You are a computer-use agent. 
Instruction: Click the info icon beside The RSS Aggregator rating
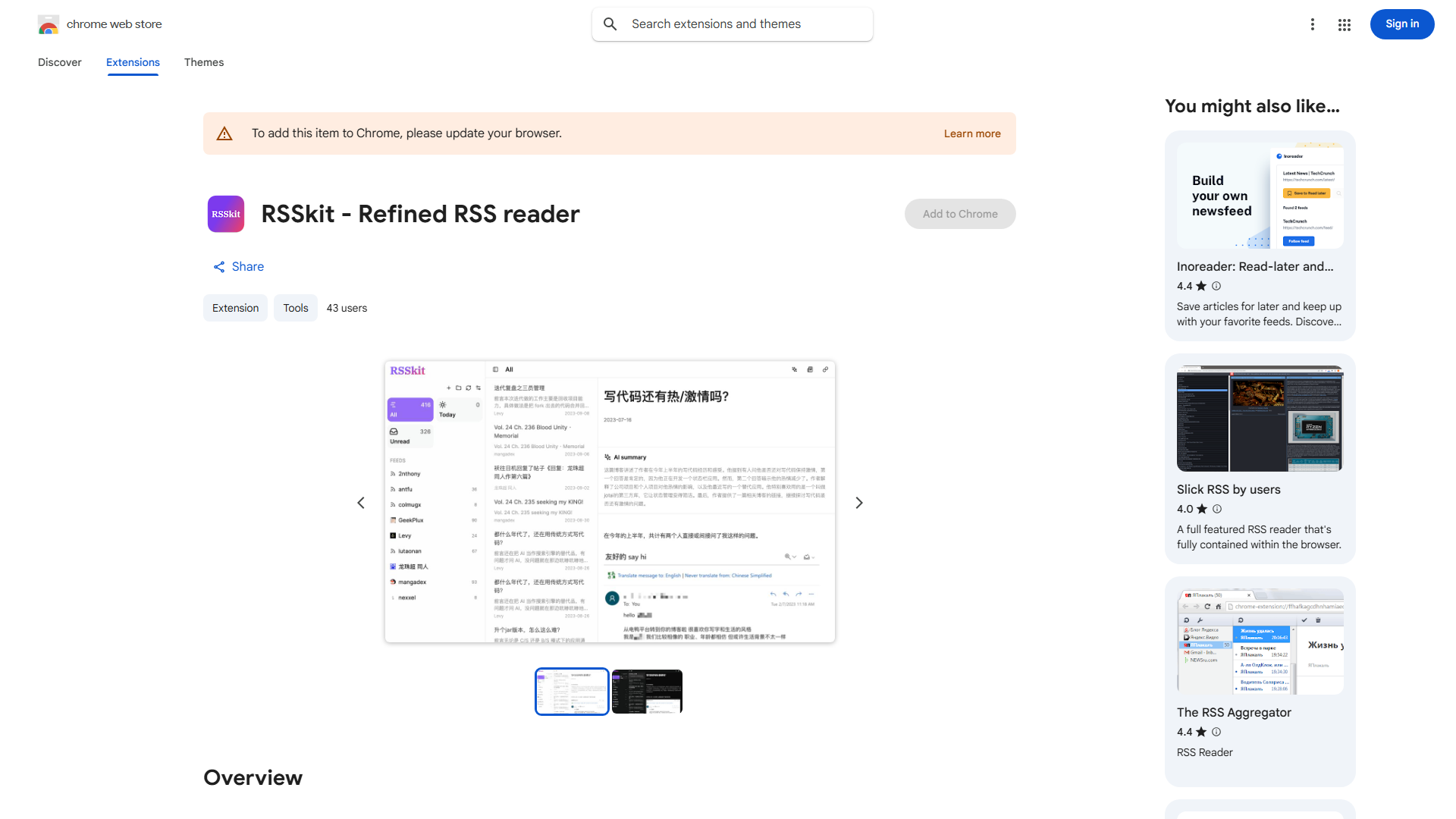(1216, 732)
